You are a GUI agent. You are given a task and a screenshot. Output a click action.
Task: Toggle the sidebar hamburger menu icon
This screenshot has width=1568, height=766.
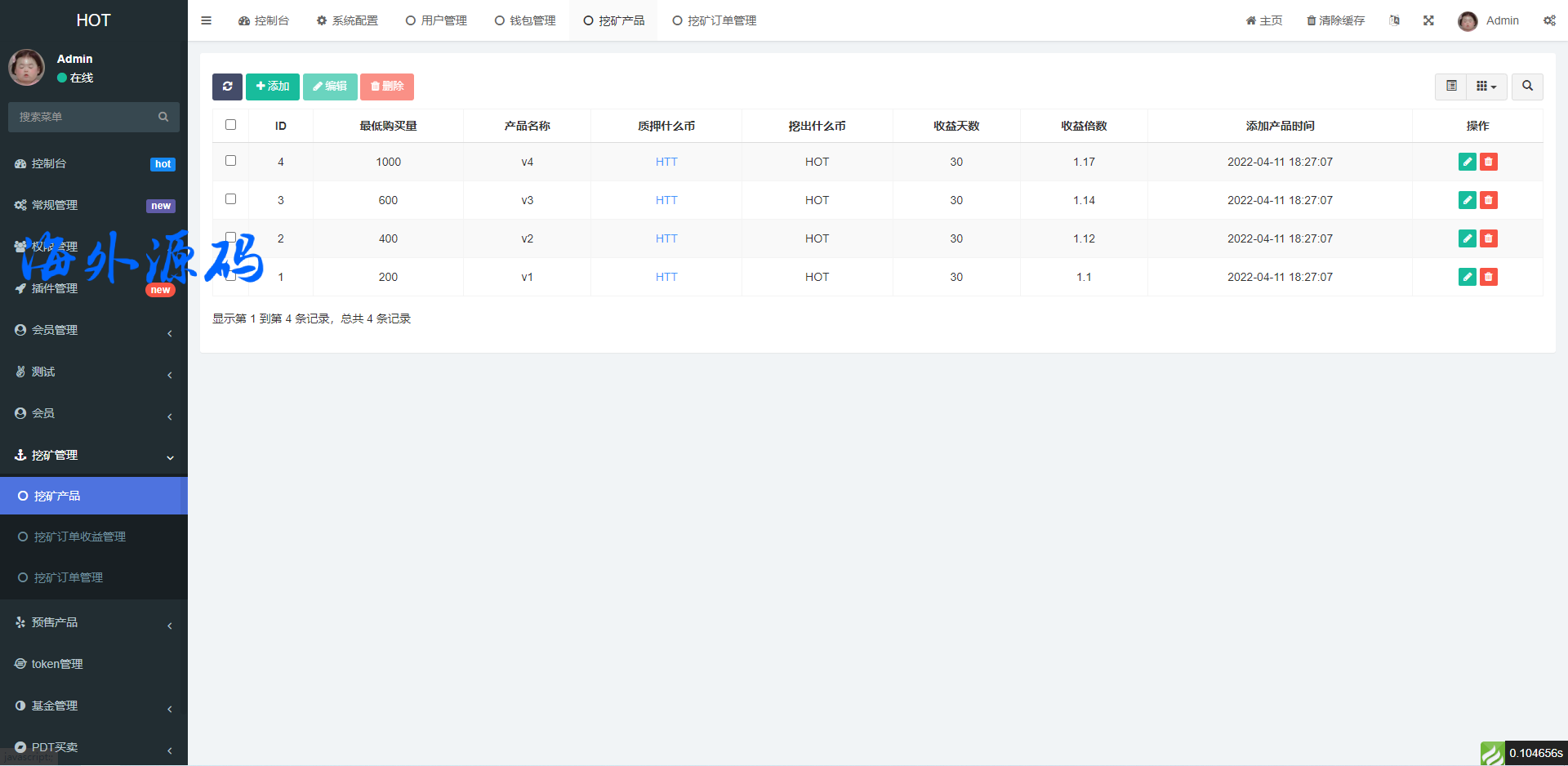click(x=207, y=20)
